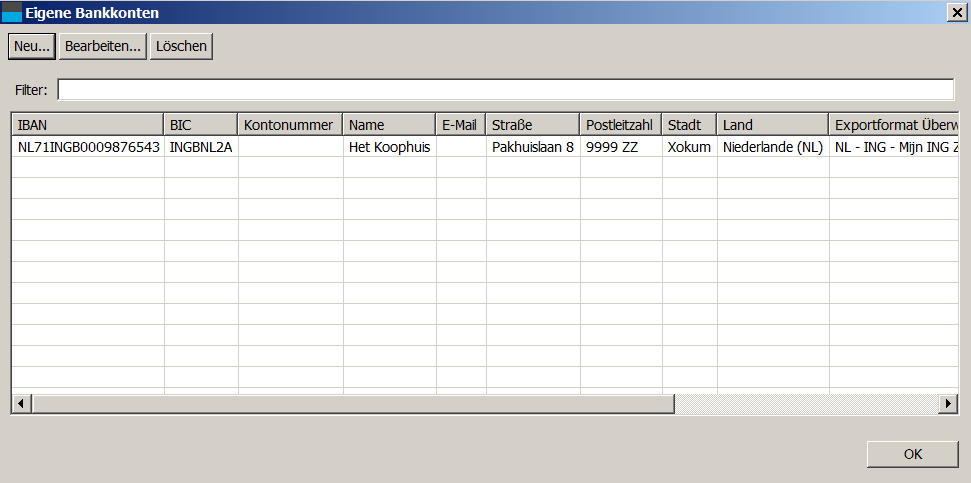Sort by the BIC column header
971x483 pixels.
click(201, 125)
